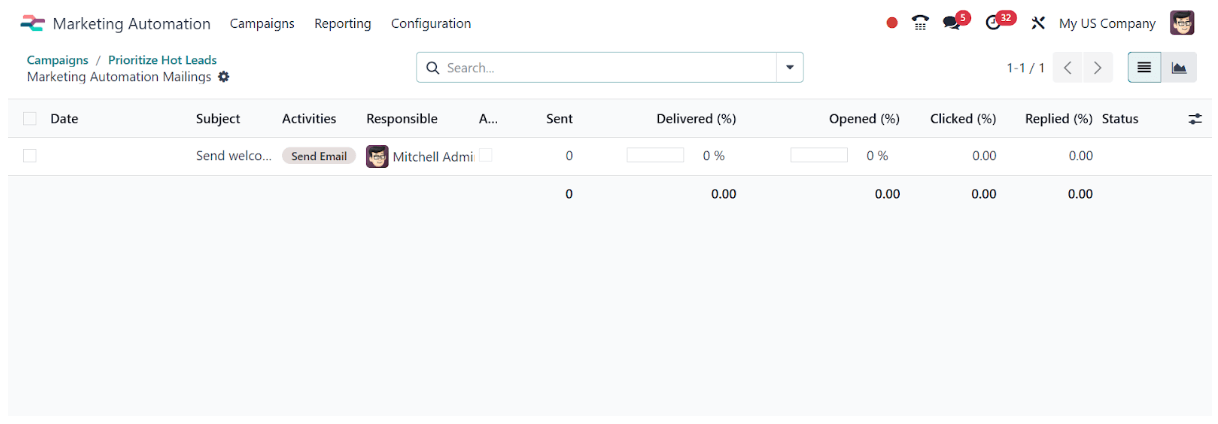Image resolution: width=1218 pixels, height=424 pixels.
Task: Open the debug tools wrench icon
Action: tap(1038, 23)
